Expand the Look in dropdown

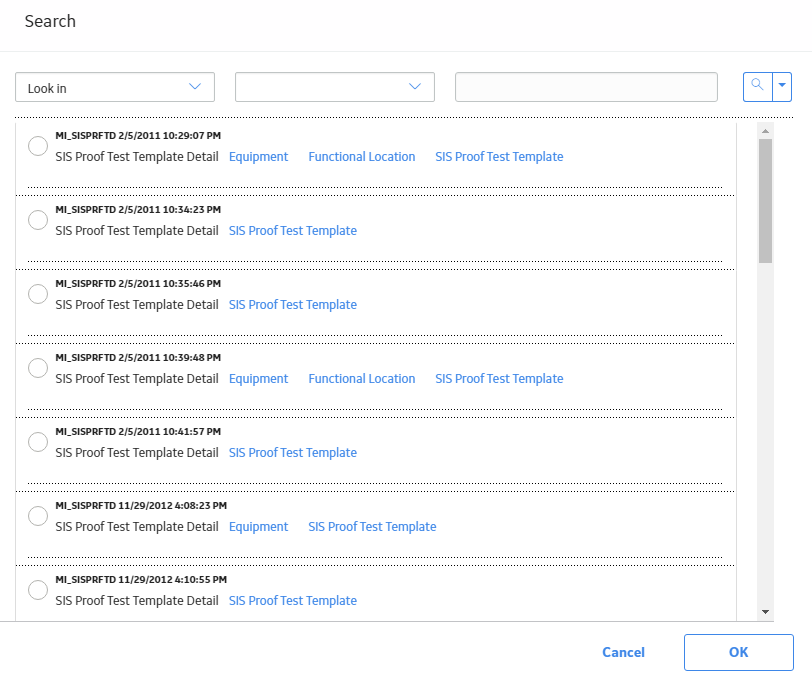coord(115,87)
